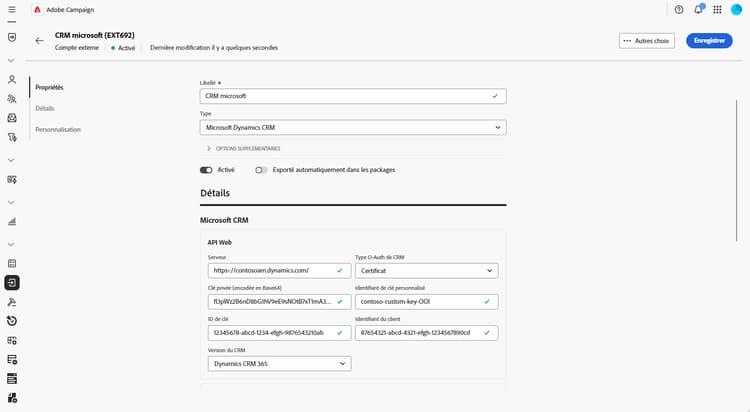Screen dimensions: 750x412
Task: Open the hammer tool icon in sidebar
Action: [x=12, y=302]
